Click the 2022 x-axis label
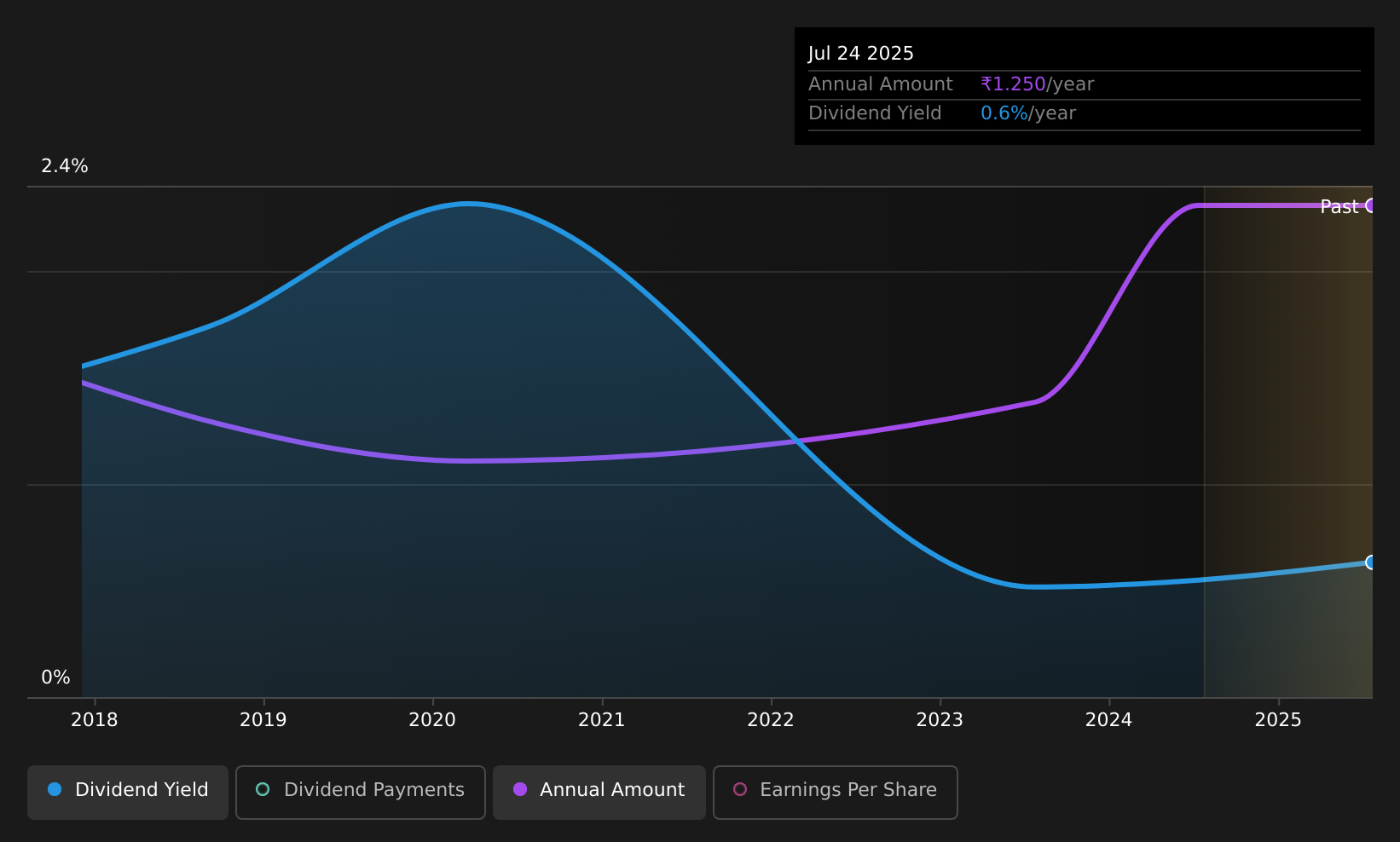The image size is (1400, 842). [771, 720]
